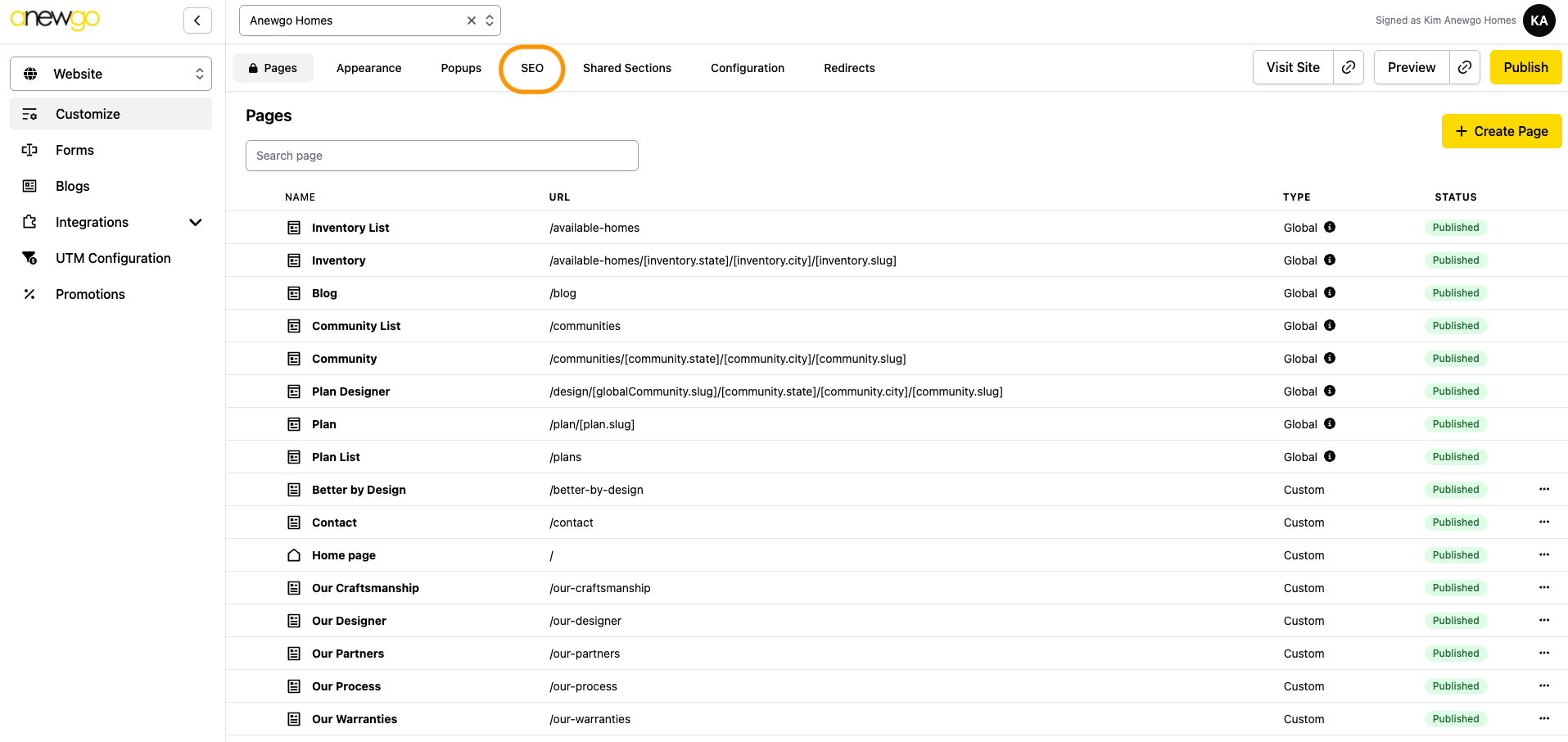This screenshot has width=1568, height=742.
Task: Show info icon for Inventory List type
Action: (x=1330, y=227)
